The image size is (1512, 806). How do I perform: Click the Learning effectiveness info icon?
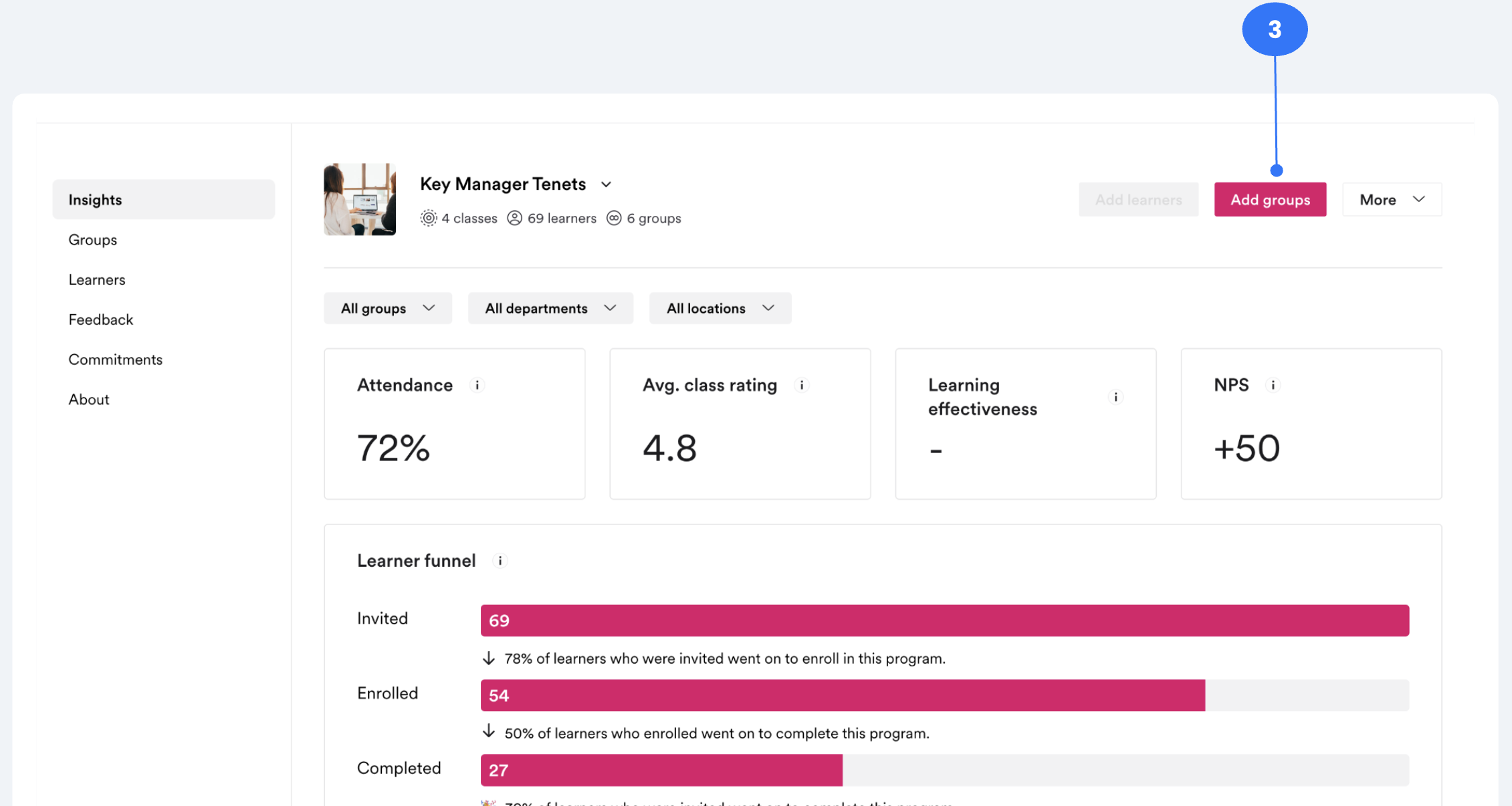[x=1115, y=397]
